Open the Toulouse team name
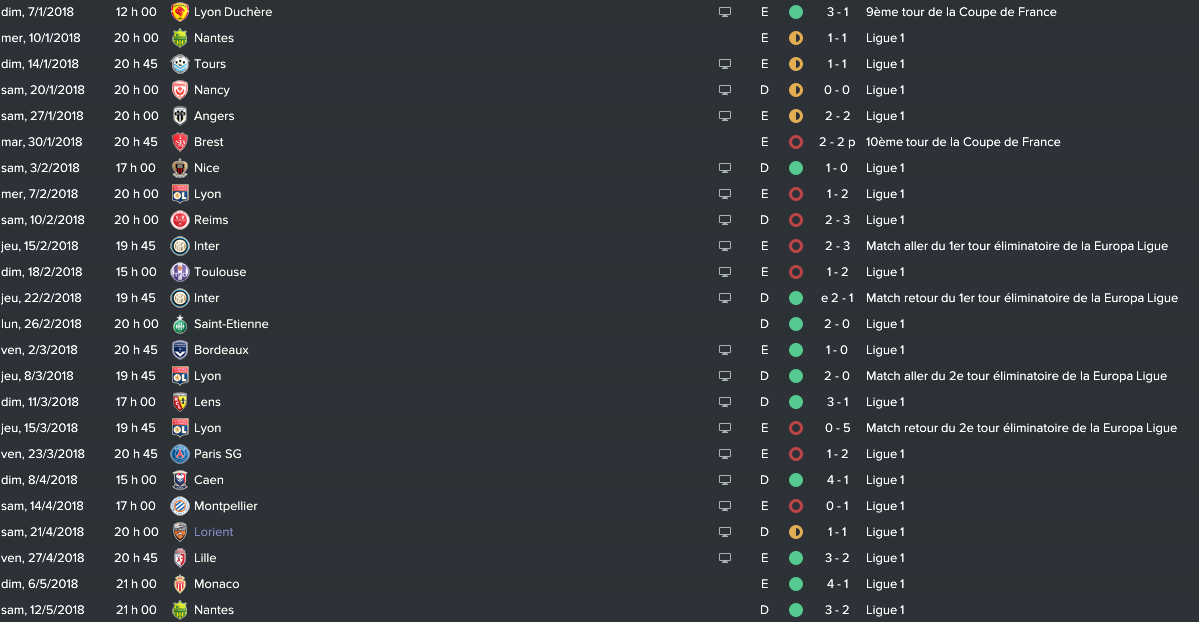The height and width of the screenshot is (622, 1199). (x=220, y=272)
